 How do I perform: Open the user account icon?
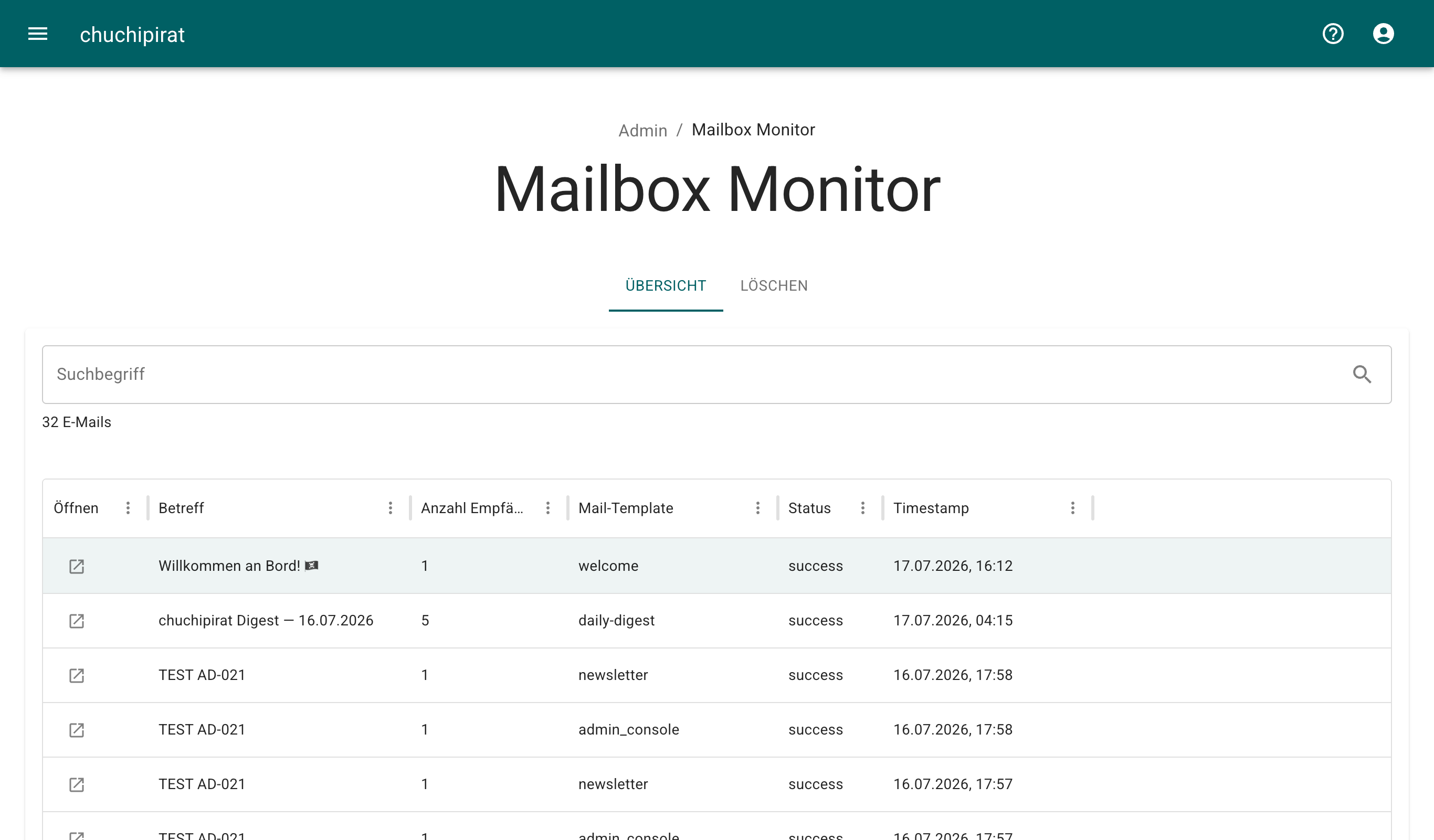[x=1383, y=34]
